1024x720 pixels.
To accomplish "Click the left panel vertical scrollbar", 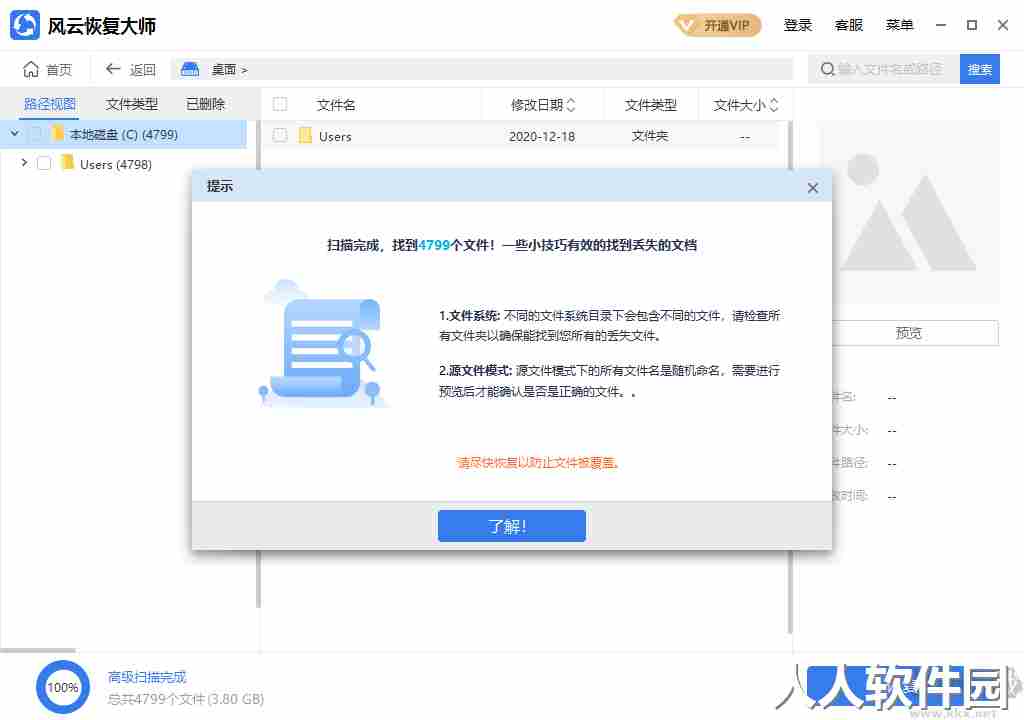I will click(x=258, y=366).
